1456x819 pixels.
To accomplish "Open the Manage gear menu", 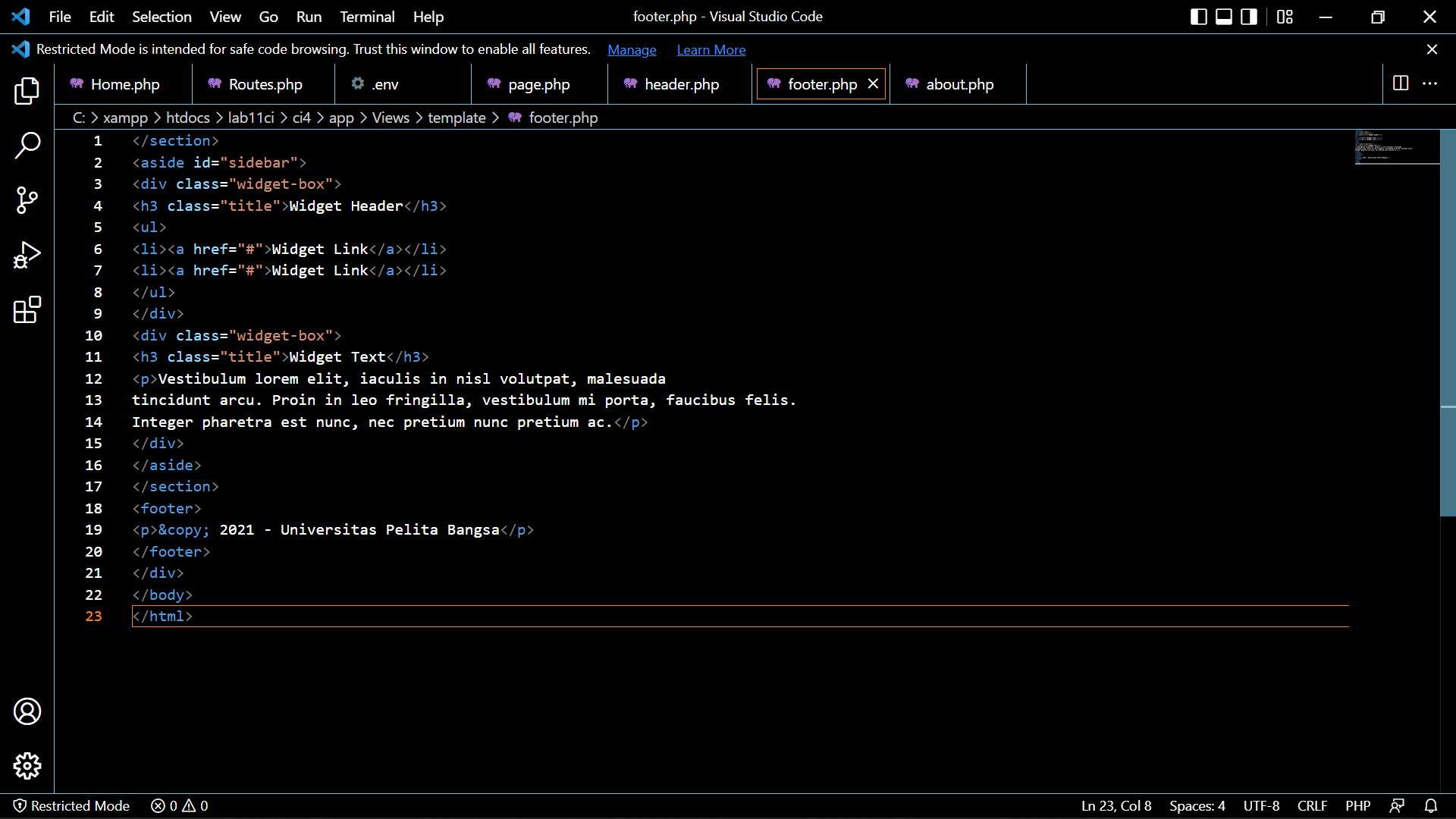I will pyautogui.click(x=27, y=766).
